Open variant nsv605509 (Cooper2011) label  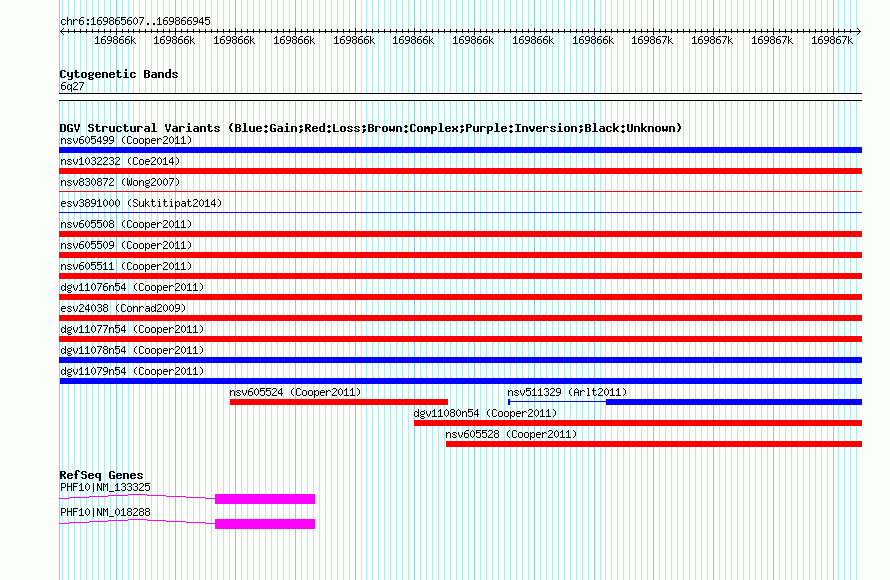tap(126, 245)
